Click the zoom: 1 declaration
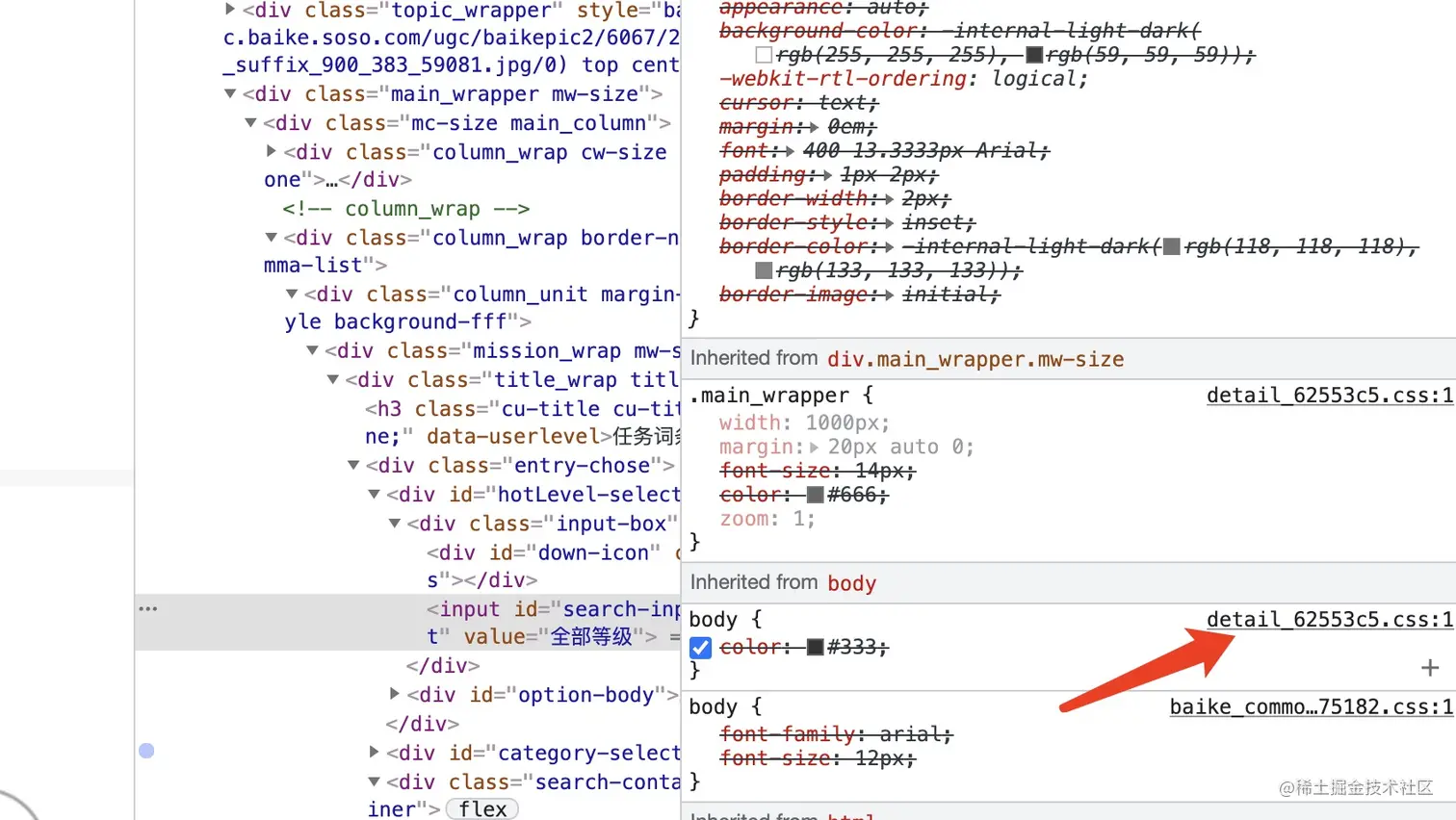 click(767, 519)
